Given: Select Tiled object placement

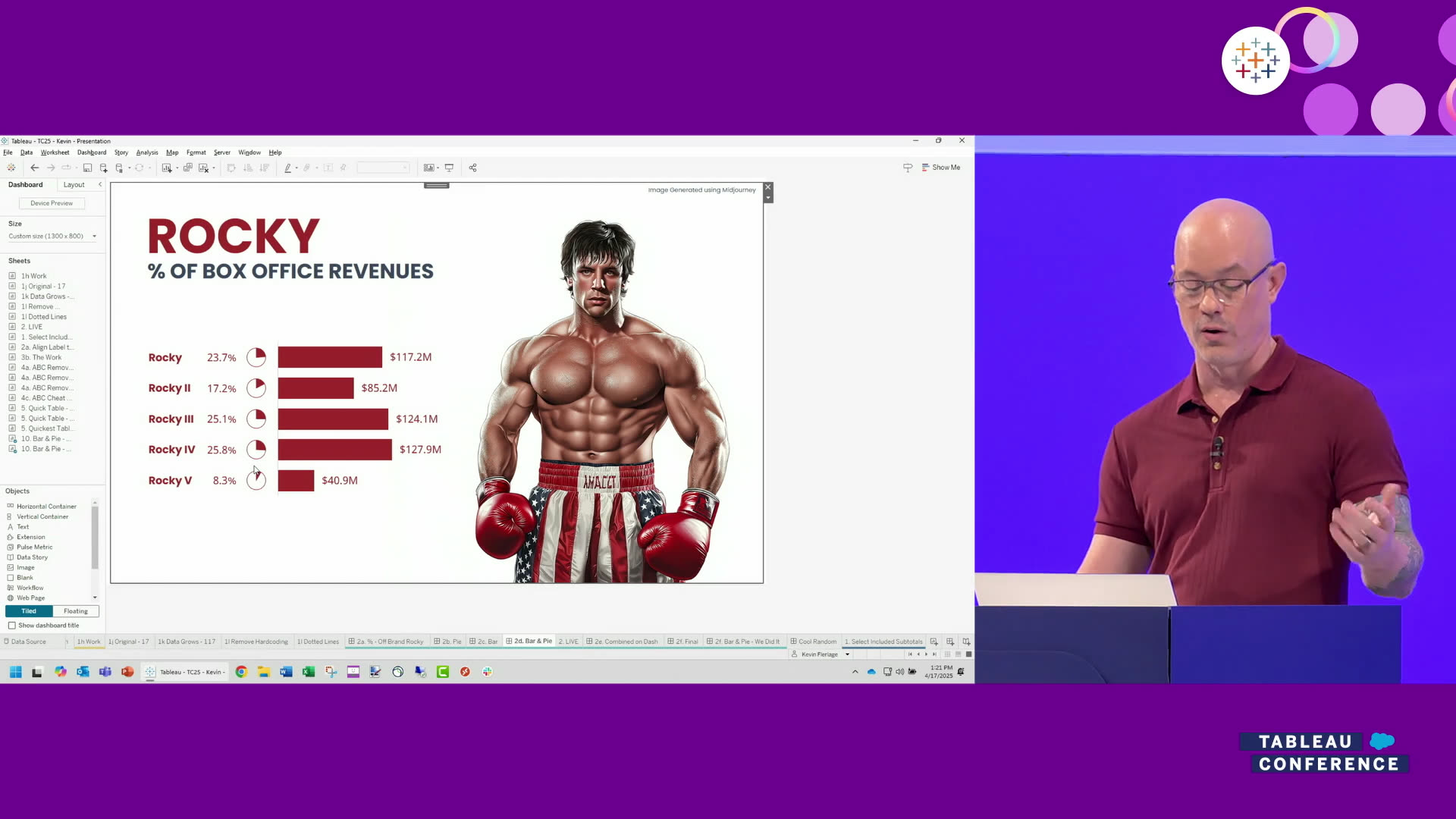Looking at the screenshot, I should [29, 611].
